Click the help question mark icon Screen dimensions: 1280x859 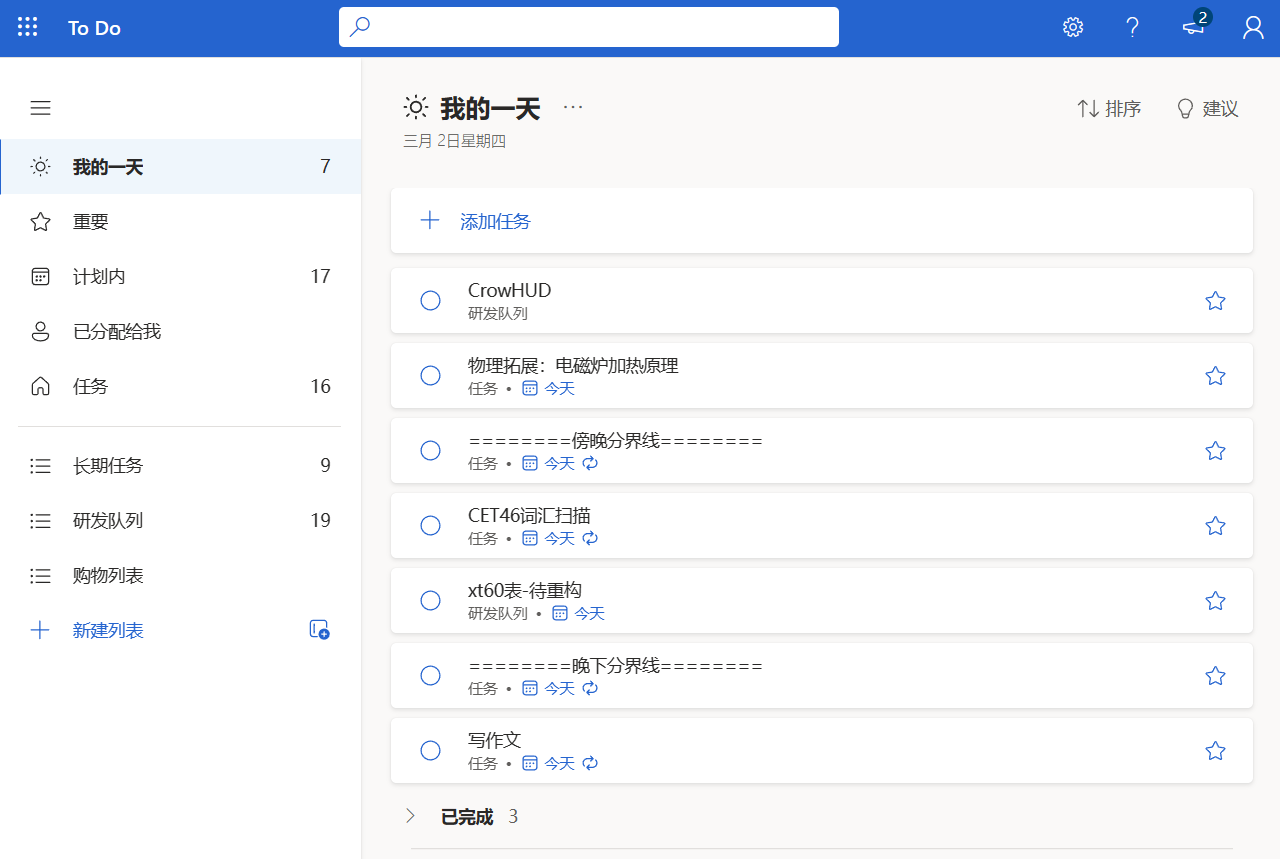pyautogui.click(x=1132, y=28)
